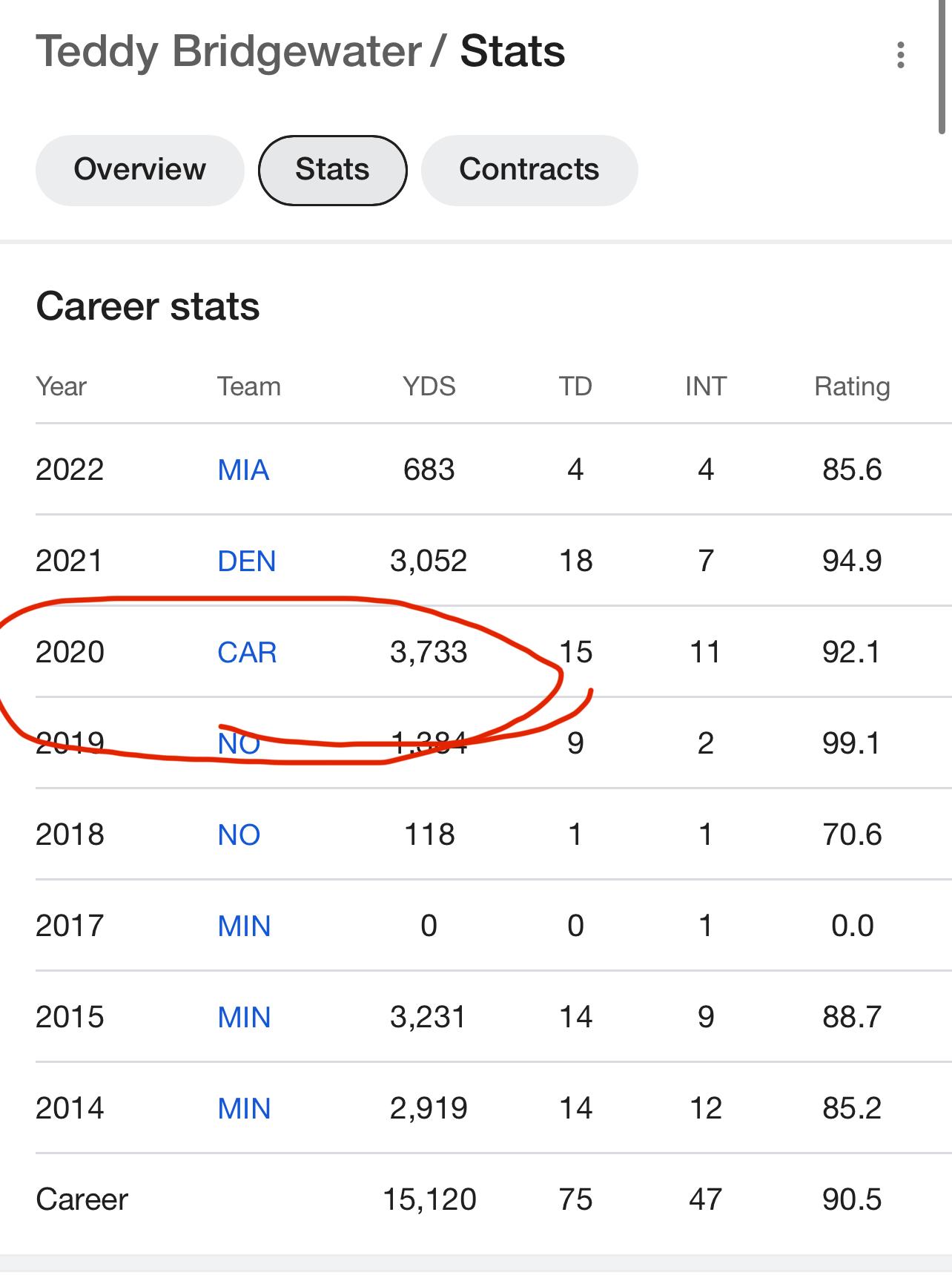Click the DEN team link
This screenshot has width=952, height=1281.
(246, 562)
